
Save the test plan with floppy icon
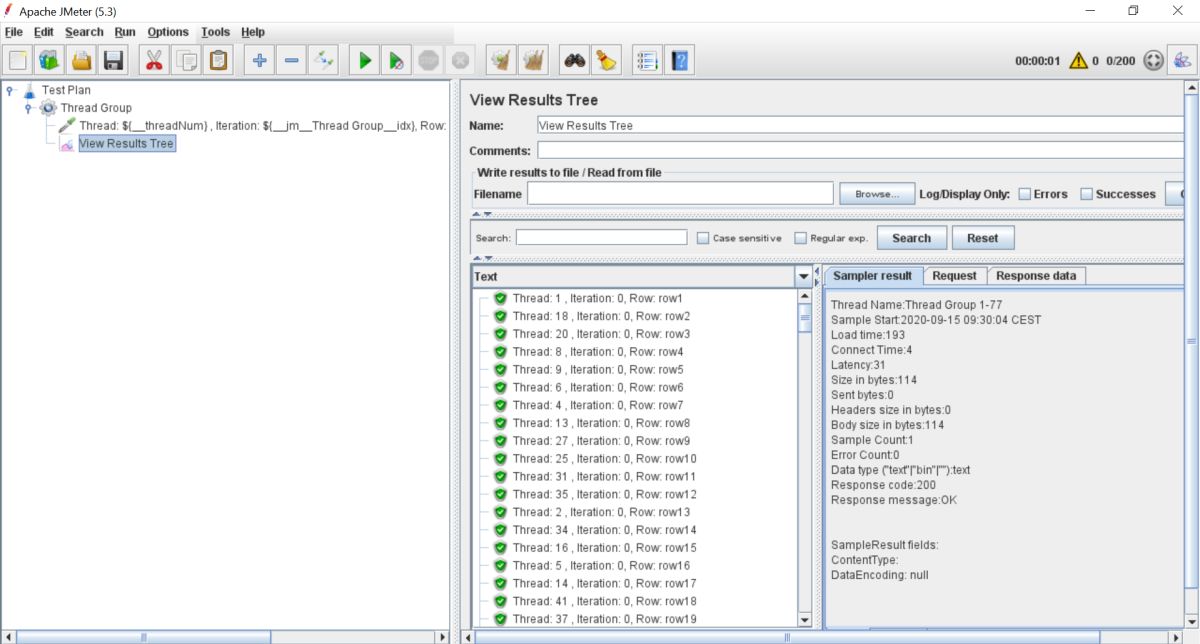pos(114,60)
